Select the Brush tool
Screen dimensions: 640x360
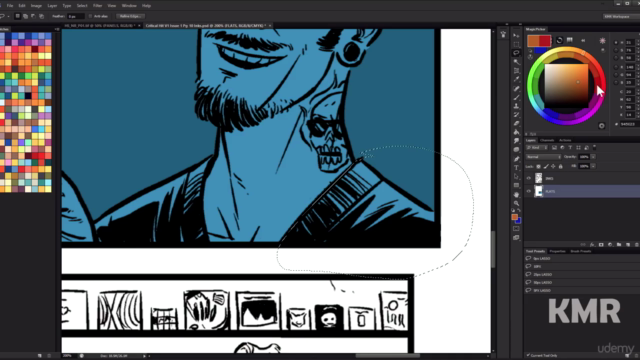(516, 97)
